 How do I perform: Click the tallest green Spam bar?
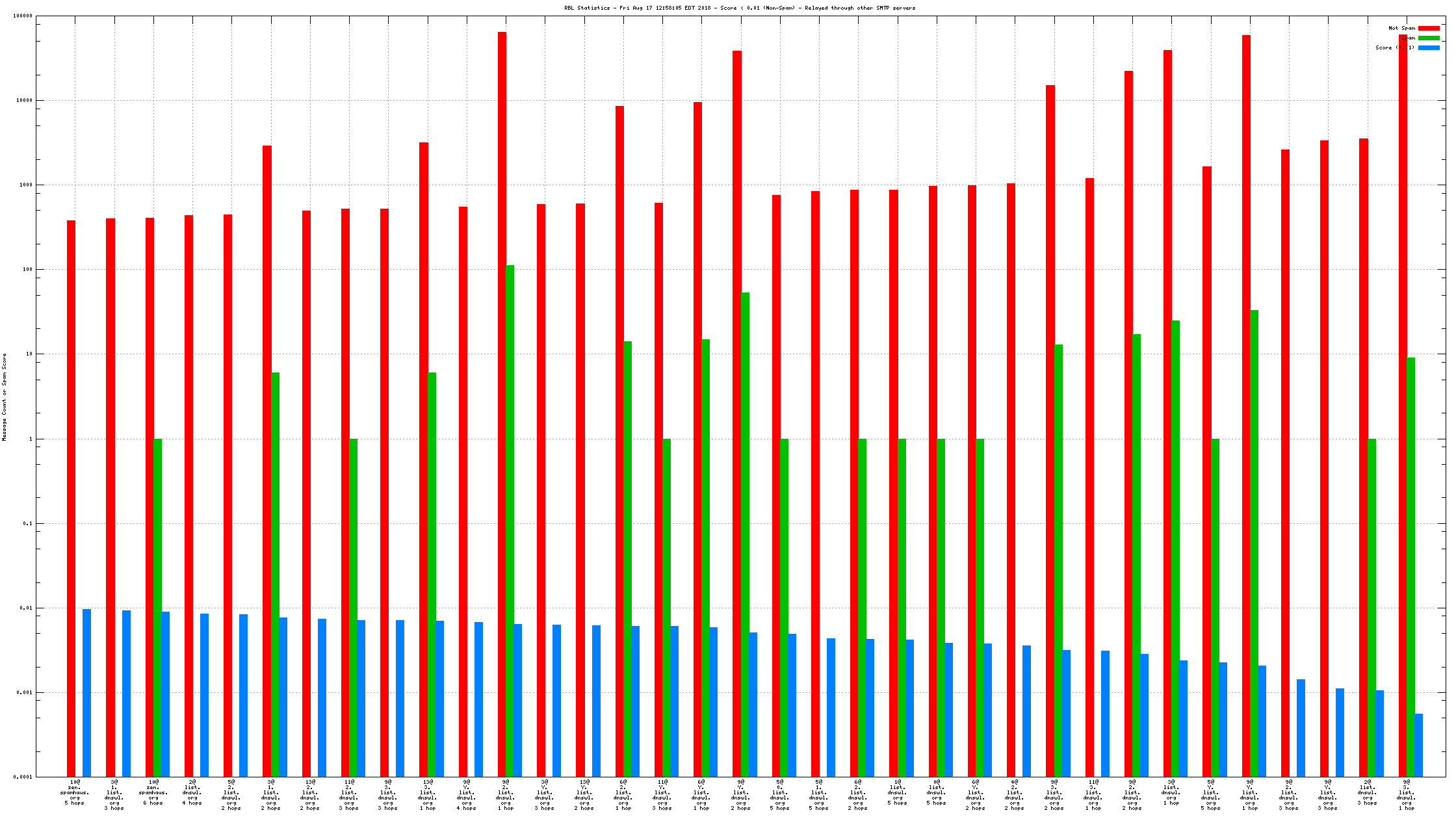coord(510,520)
